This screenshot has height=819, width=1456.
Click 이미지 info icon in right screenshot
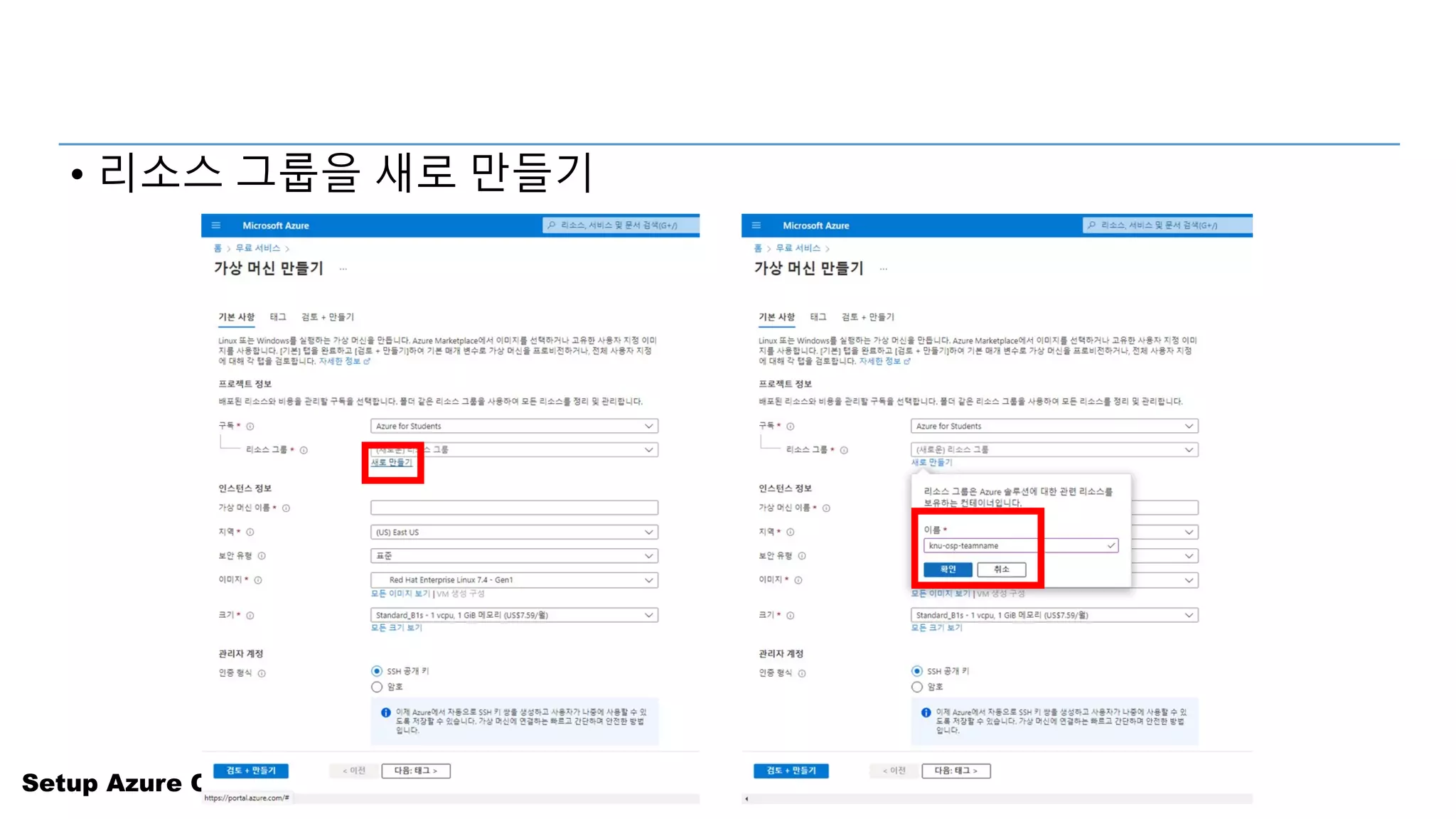coord(798,580)
